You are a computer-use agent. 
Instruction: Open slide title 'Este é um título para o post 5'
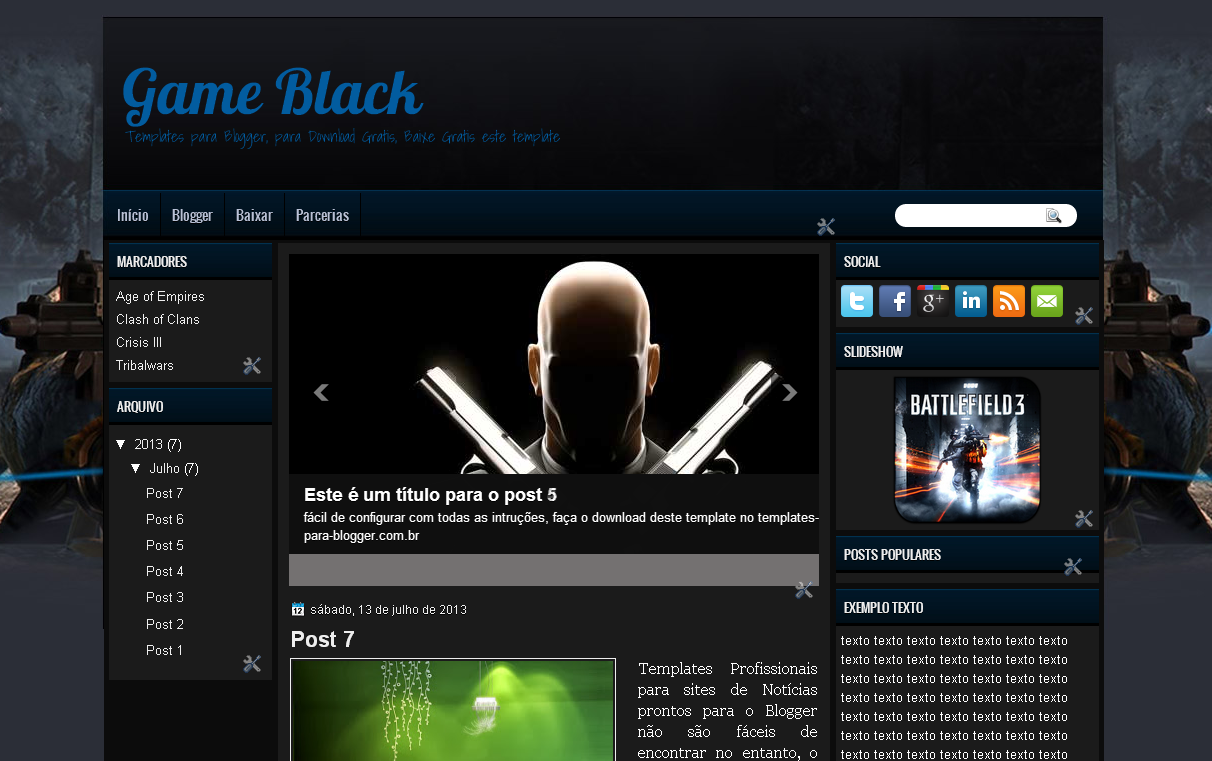pyautogui.click(x=430, y=495)
